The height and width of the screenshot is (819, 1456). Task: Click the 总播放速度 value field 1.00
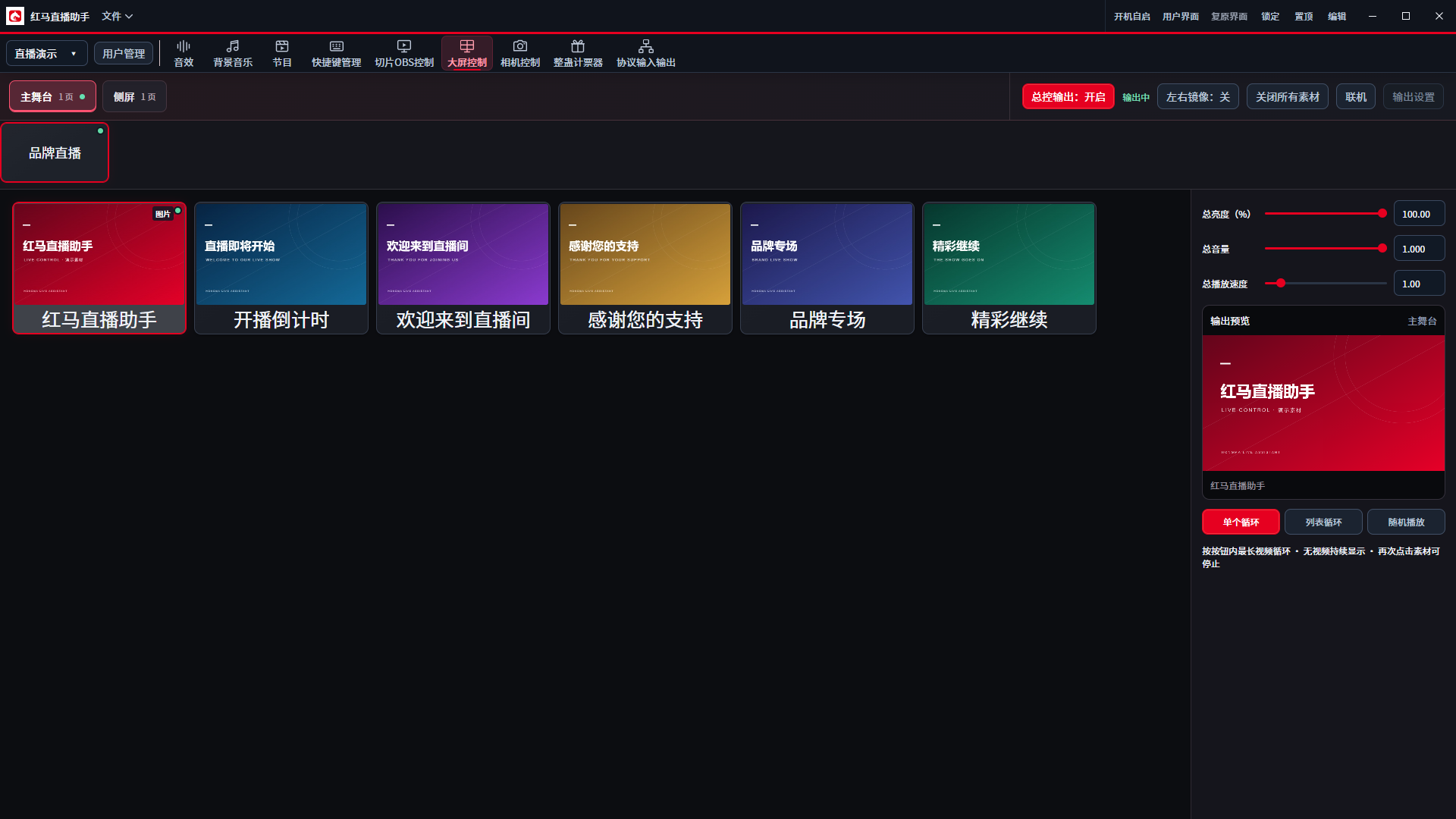(x=1419, y=284)
